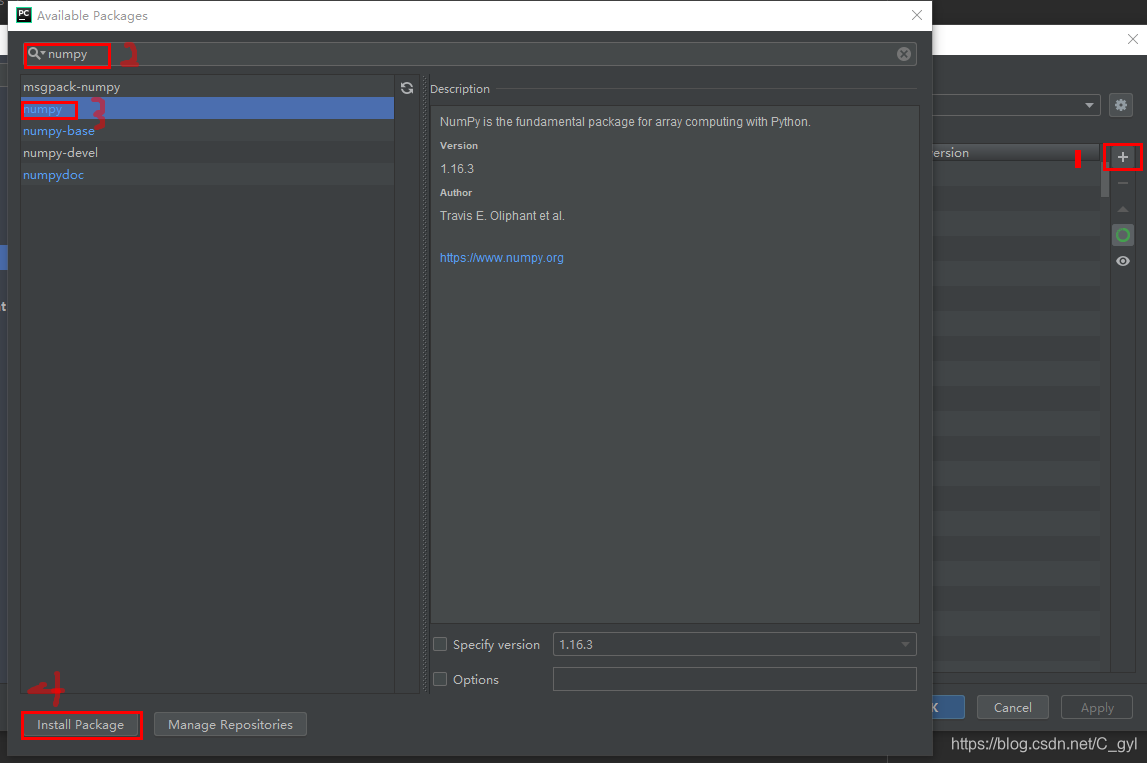Toggle the show early releases eye icon
Image resolution: width=1147 pixels, height=763 pixels.
pyautogui.click(x=1123, y=261)
